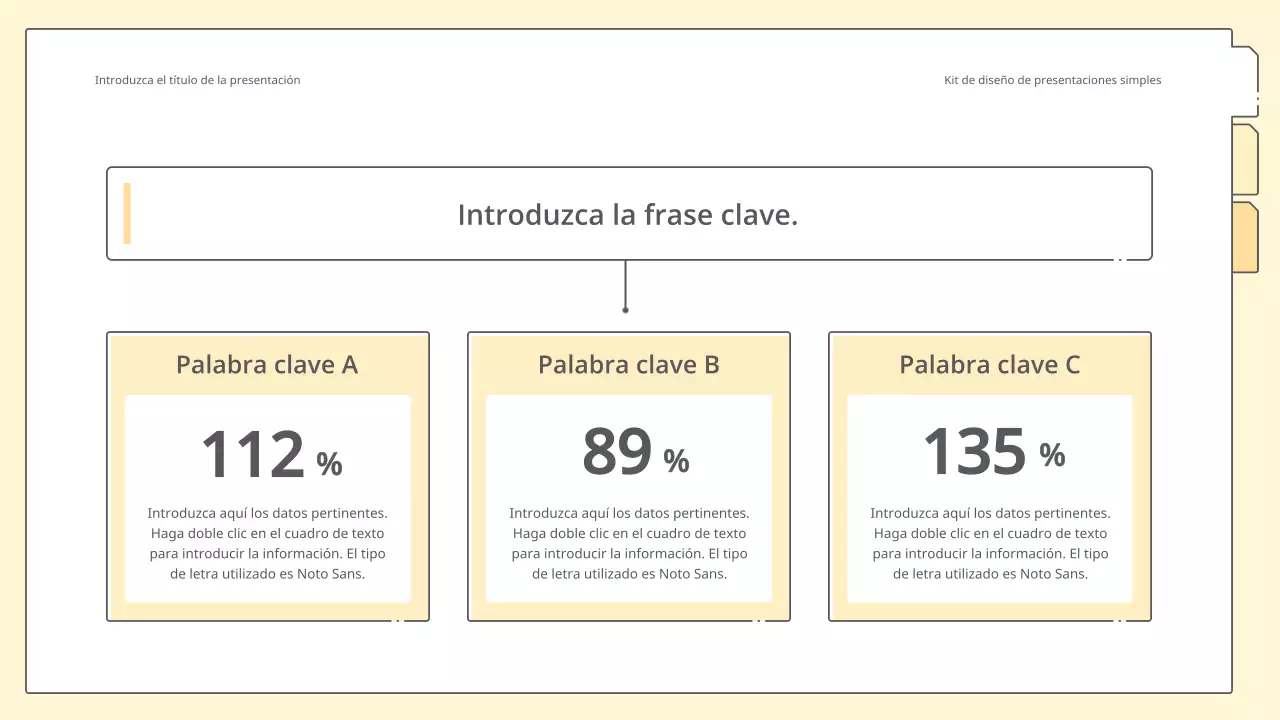Select the middle pale yellow folder tab
Screen dimensions: 1280x720
1245,160
